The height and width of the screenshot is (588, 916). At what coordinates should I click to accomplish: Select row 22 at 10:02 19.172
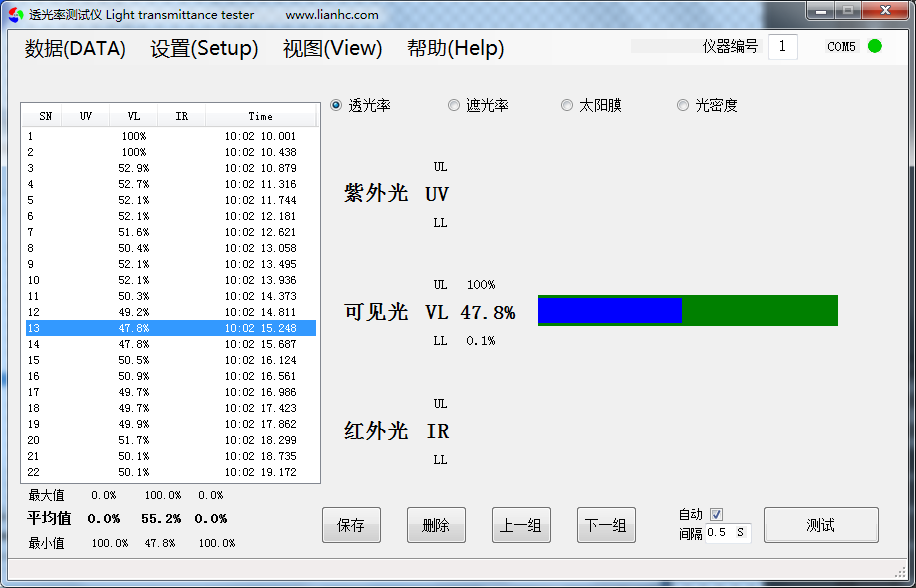(x=171, y=472)
